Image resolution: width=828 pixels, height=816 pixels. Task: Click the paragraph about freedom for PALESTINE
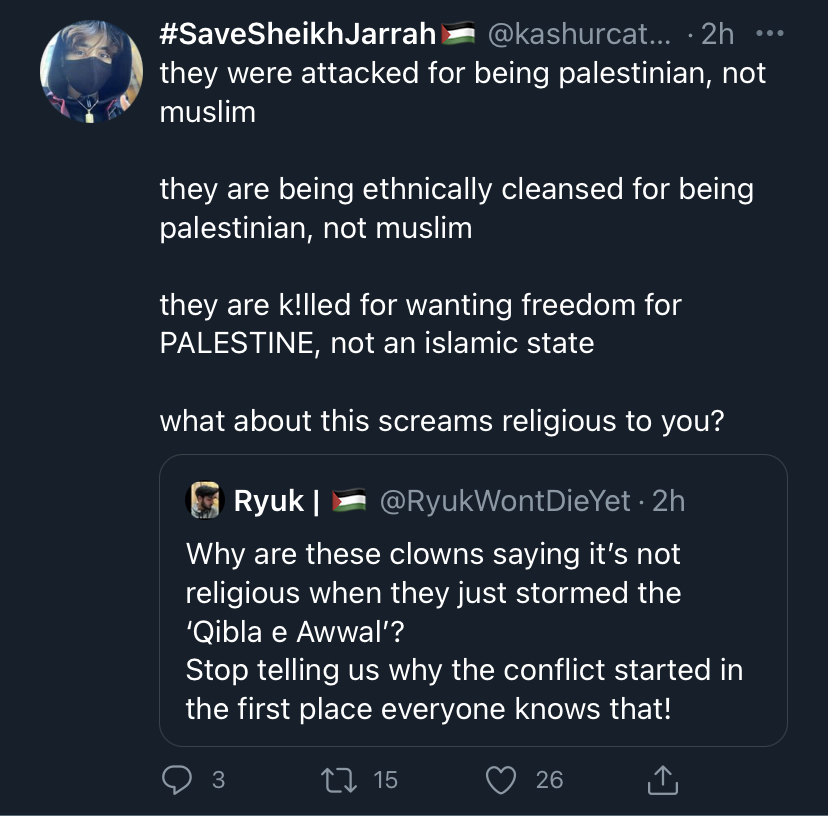pos(420,323)
